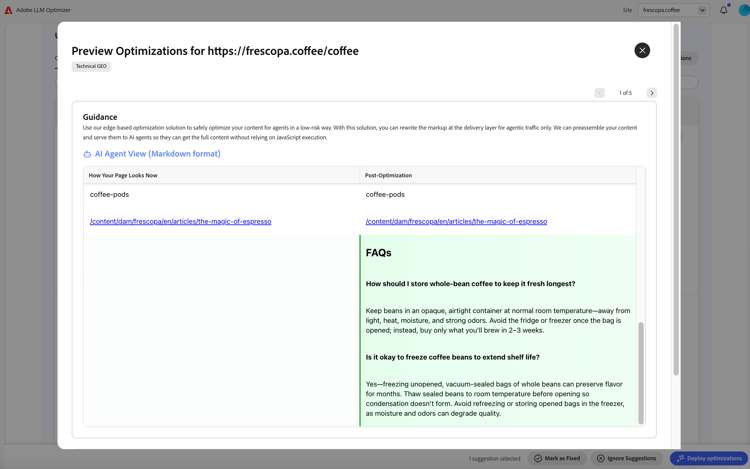Click 'coffee-pods' text in left column
The height and width of the screenshot is (469, 750).
point(109,195)
